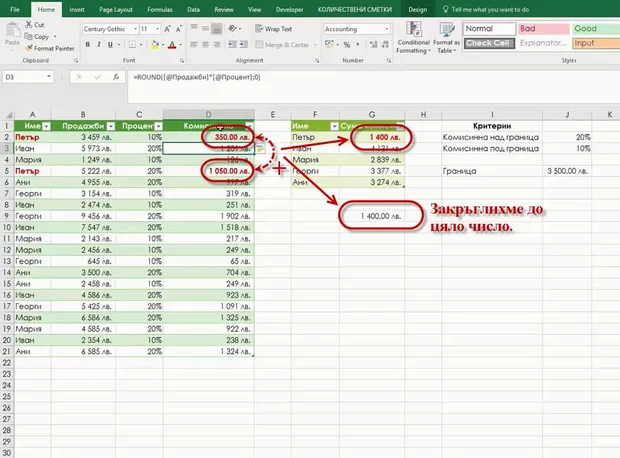Image resolution: width=620 pixels, height=458 pixels.
Task: Apply Comma Style icon
Action: click(x=358, y=45)
